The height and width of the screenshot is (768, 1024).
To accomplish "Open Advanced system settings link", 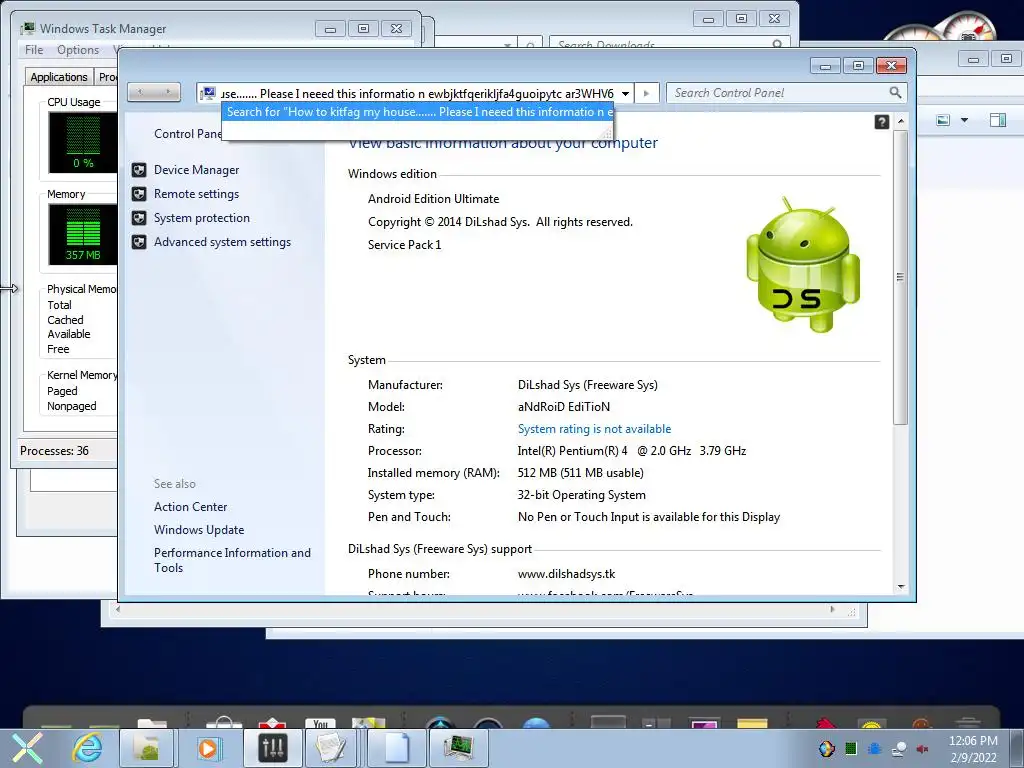I will point(222,242).
